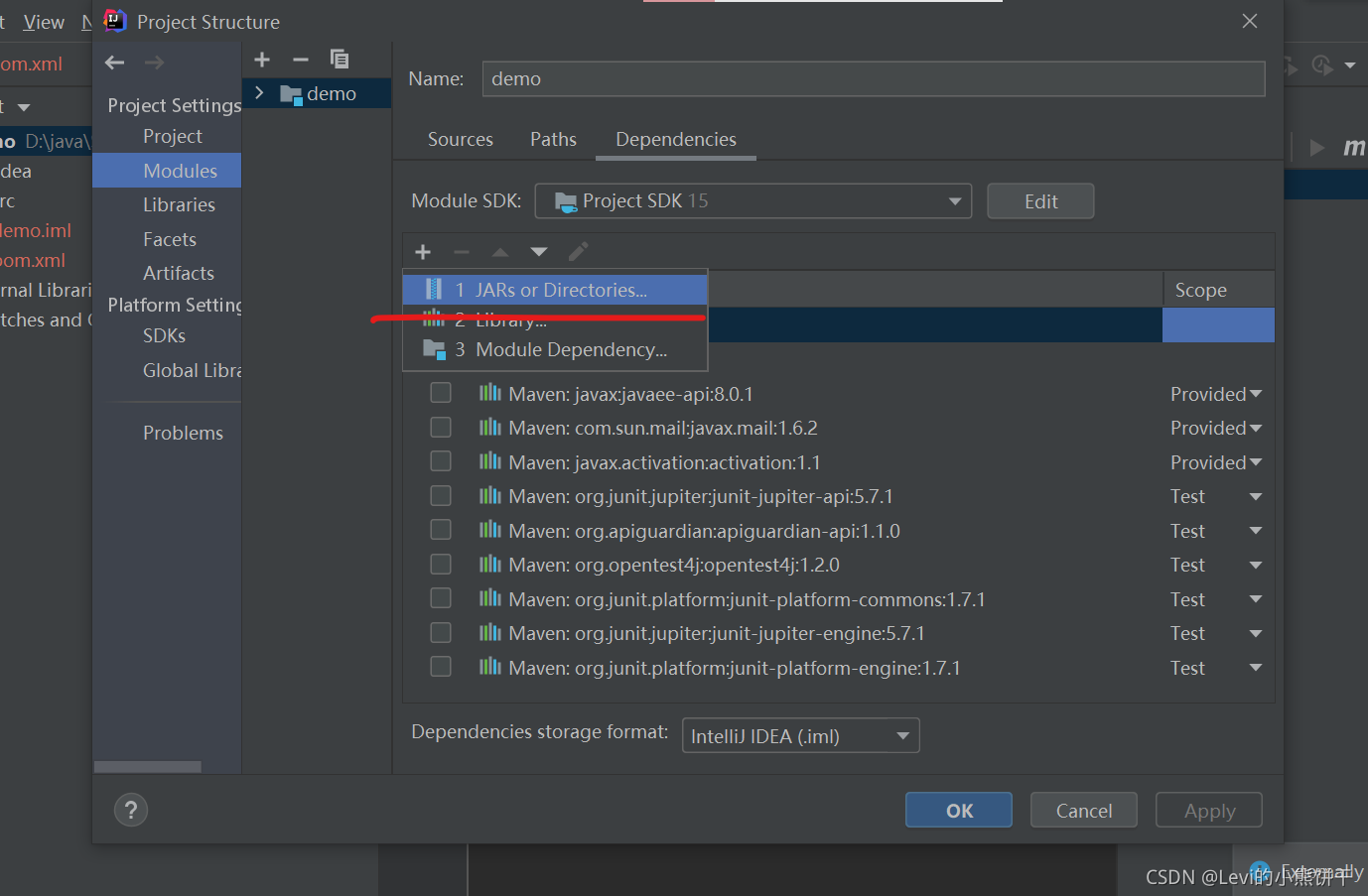Click the back navigation arrow
The width and height of the screenshot is (1368, 896).
pyautogui.click(x=115, y=63)
